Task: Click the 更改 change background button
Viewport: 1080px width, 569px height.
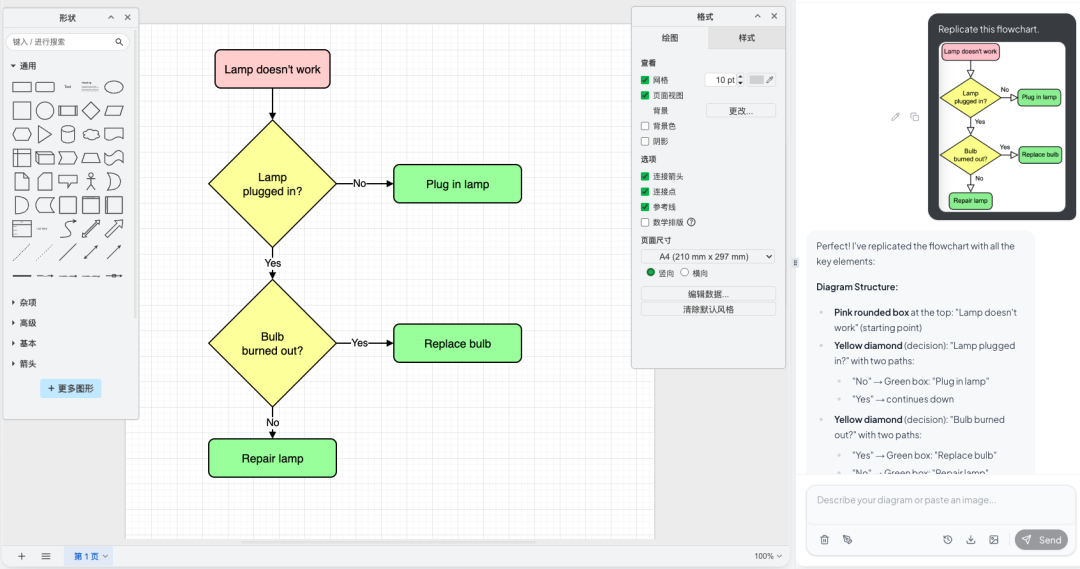Action: (741, 111)
